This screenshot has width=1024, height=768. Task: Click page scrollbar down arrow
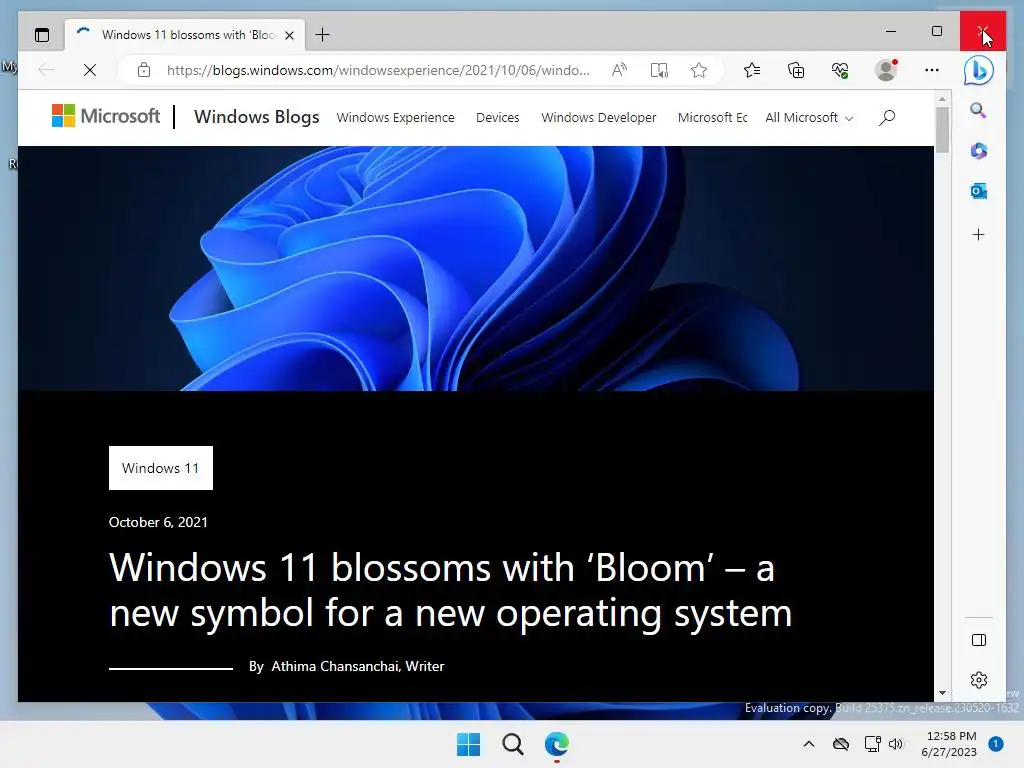point(942,692)
